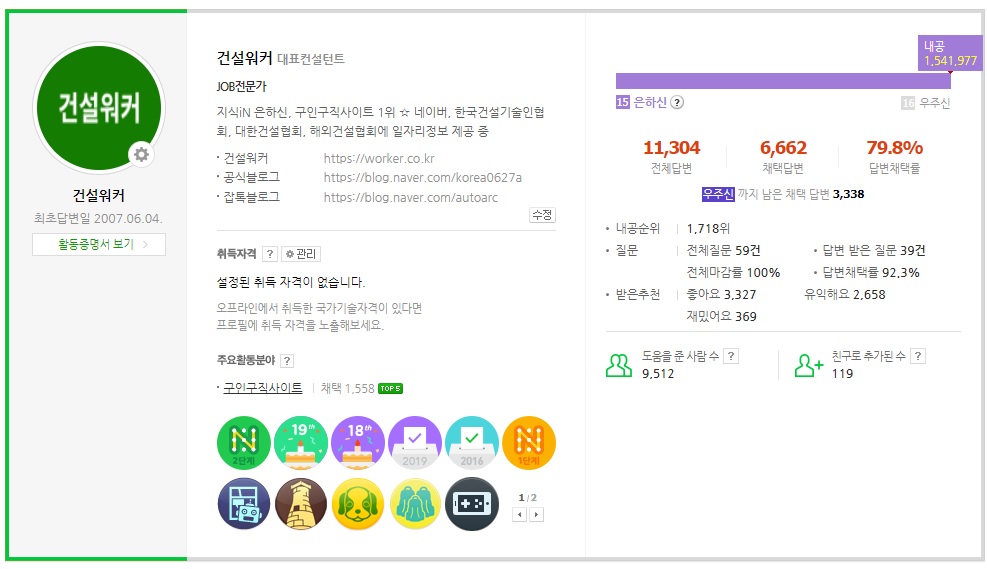The height and width of the screenshot is (569, 987).
Task: Open the blog.naver.com/korea0627a link
Action: click(x=422, y=177)
